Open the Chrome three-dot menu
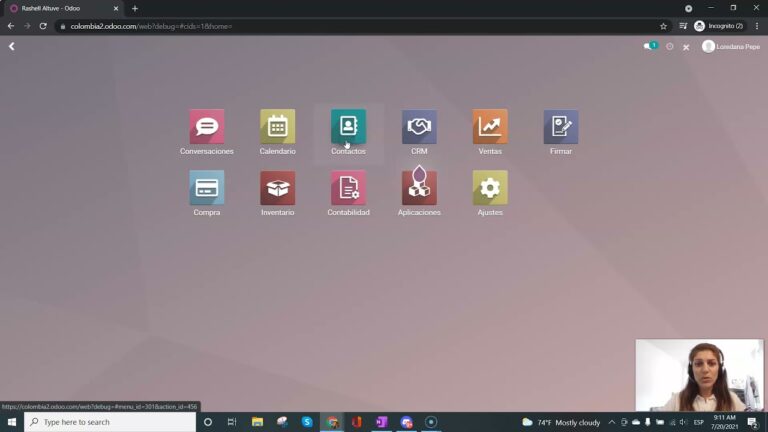The height and width of the screenshot is (432, 768). 757,26
